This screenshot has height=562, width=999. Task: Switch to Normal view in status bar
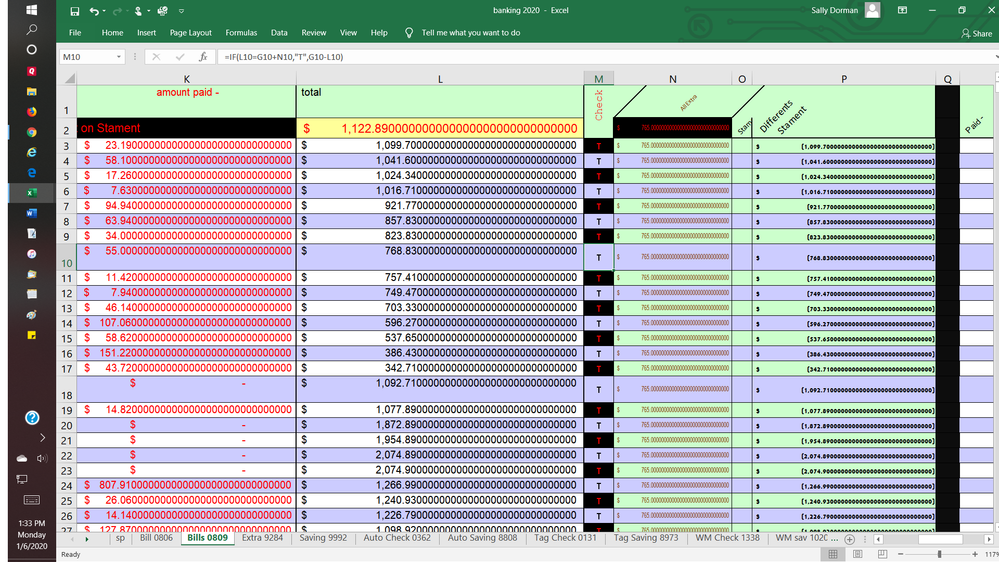pyautogui.click(x=833, y=554)
